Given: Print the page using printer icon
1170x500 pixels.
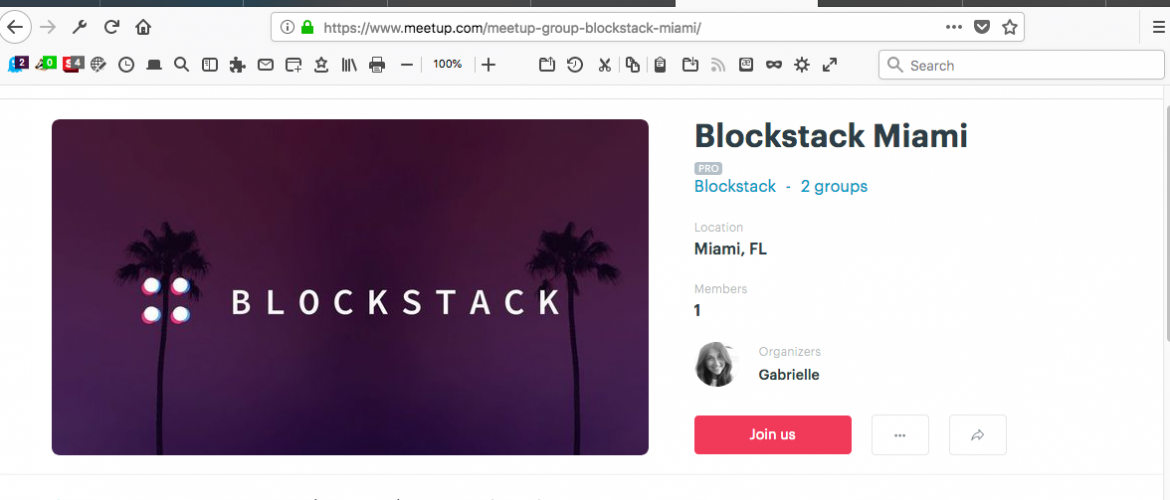Looking at the screenshot, I should (x=377, y=65).
